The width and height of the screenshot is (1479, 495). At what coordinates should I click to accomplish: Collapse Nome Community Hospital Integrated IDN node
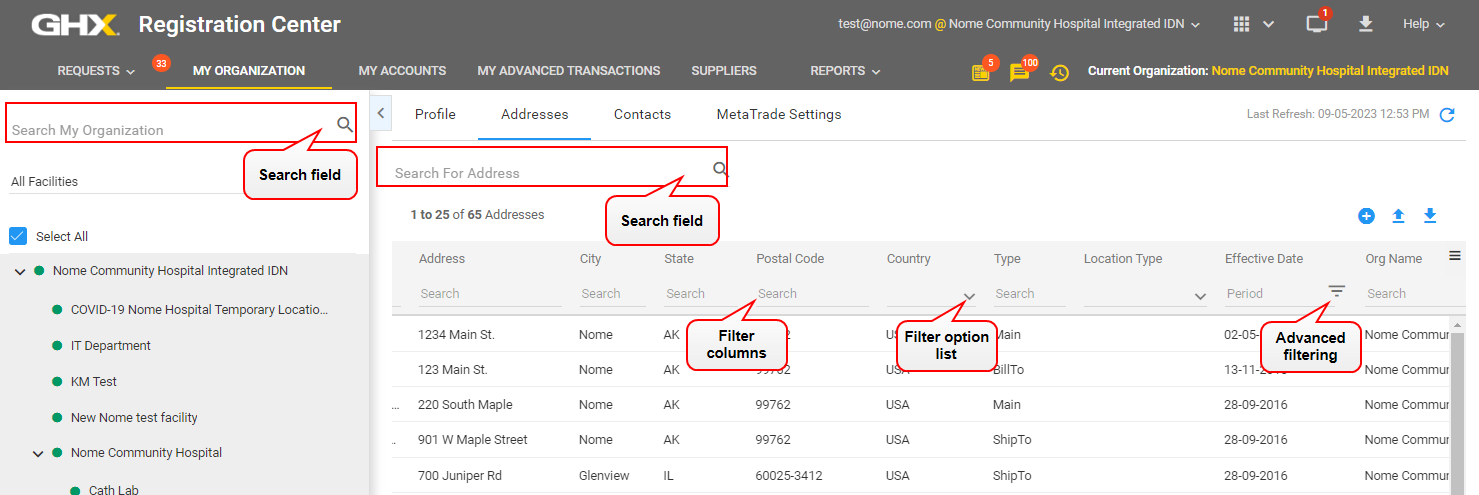pyautogui.click(x=20, y=271)
